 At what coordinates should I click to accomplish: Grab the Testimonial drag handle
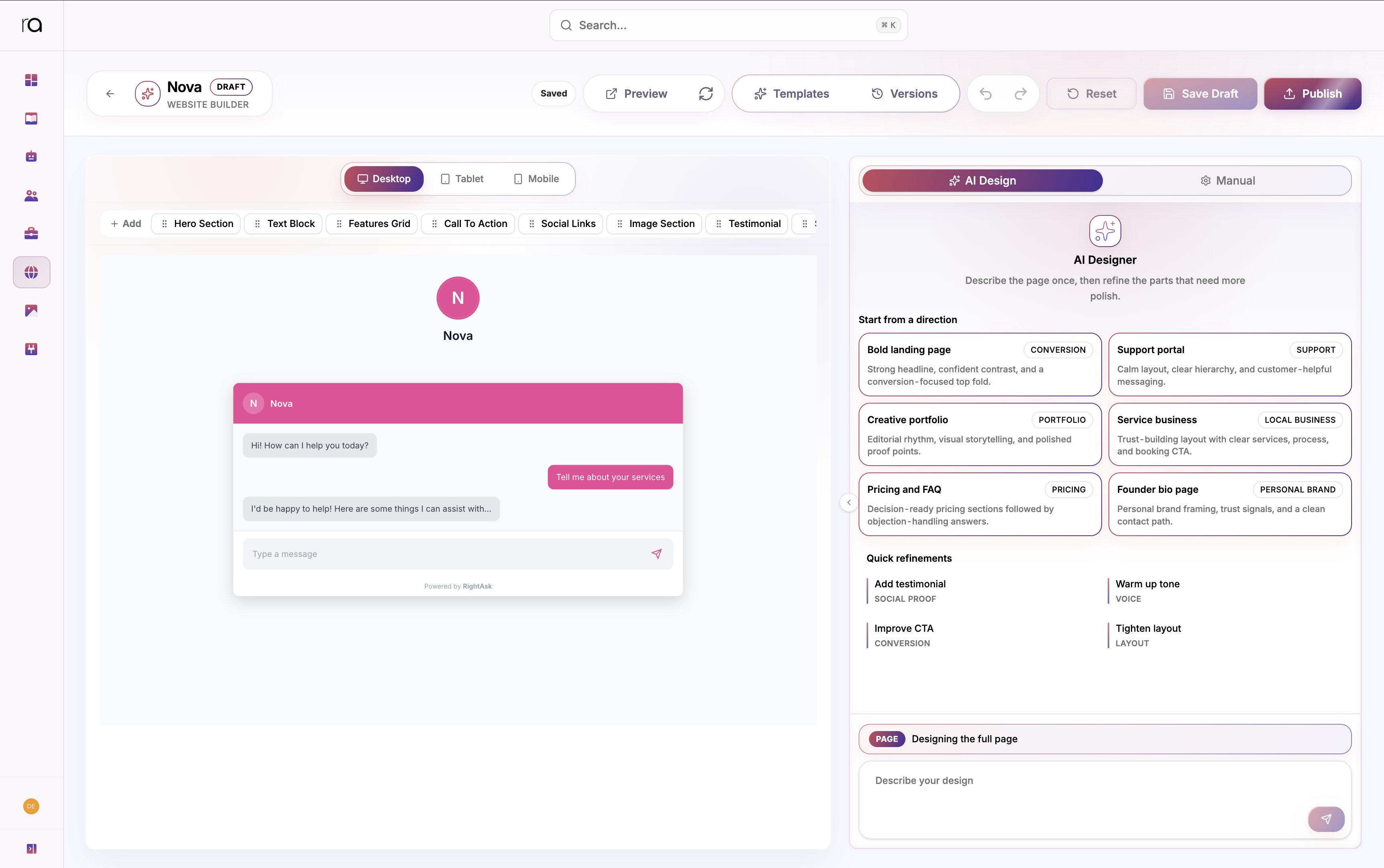(x=719, y=224)
